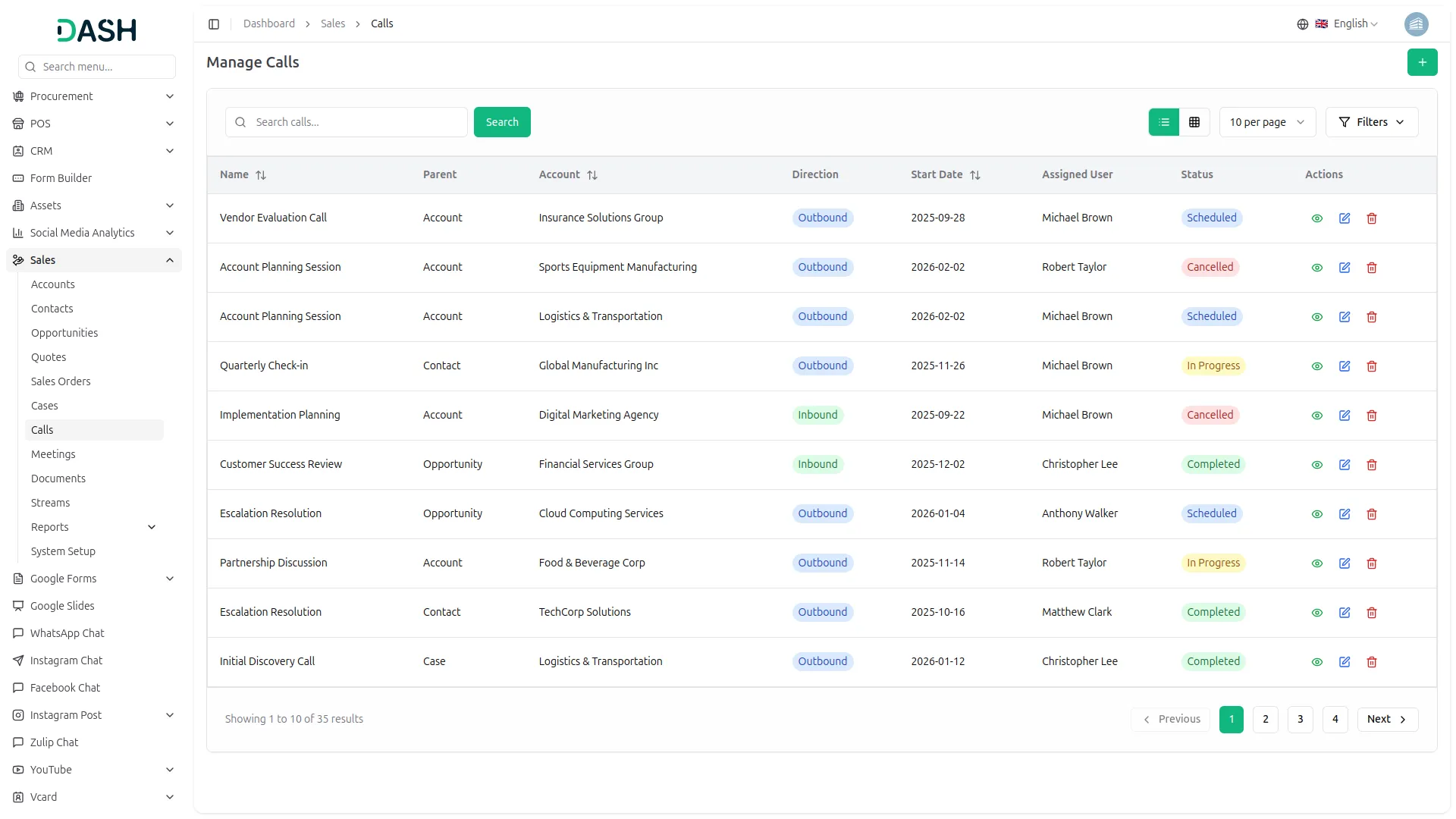This screenshot has width=1456, height=819.
Task: Open the 10 per page dropdown
Action: [x=1267, y=122]
